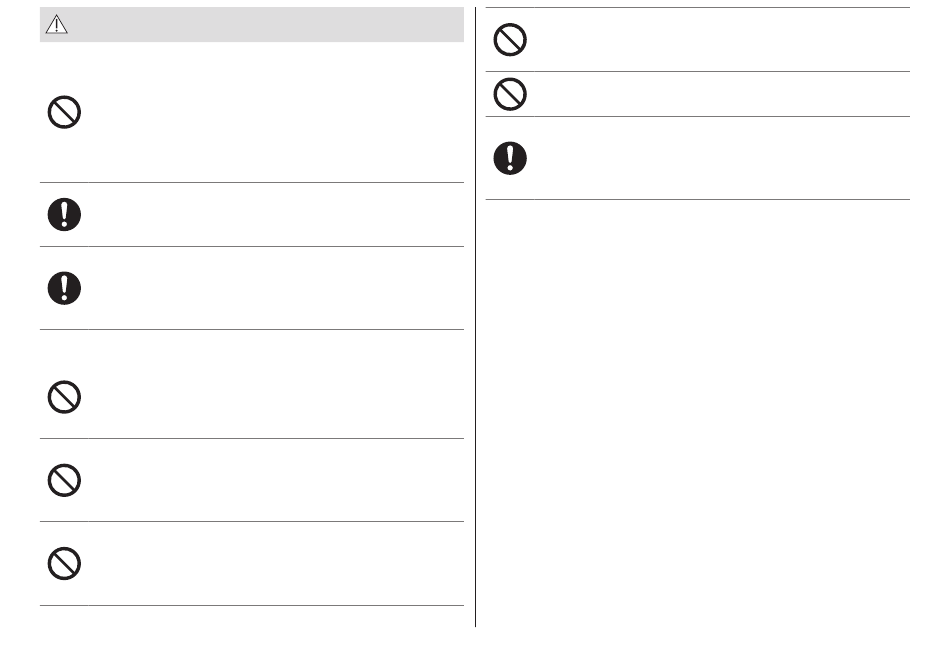950x656 pixels.
Task: Click the bottom-most prohibition icon in left column
Action: click(64, 564)
